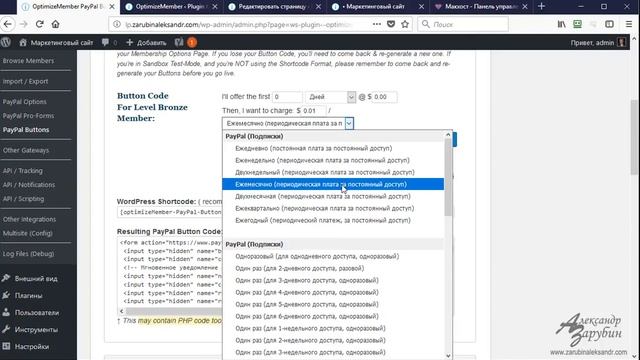Viewport: 640px width, 360px height.
Task: Open API / Scripting menu item
Action: point(23,199)
